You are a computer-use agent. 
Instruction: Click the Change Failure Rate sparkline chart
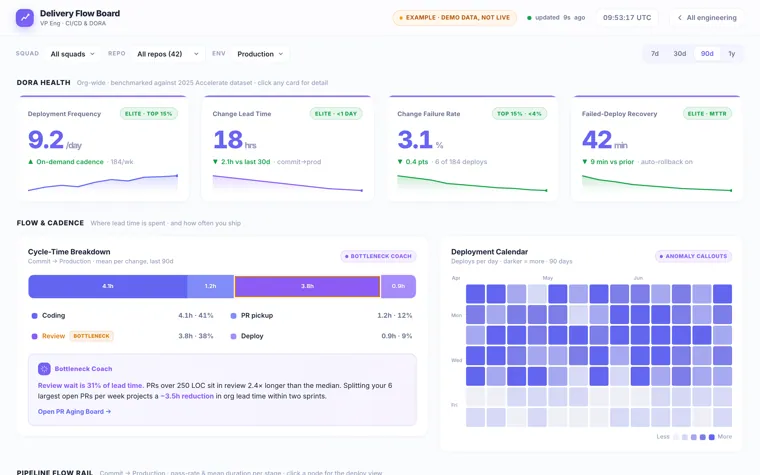[472, 183]
